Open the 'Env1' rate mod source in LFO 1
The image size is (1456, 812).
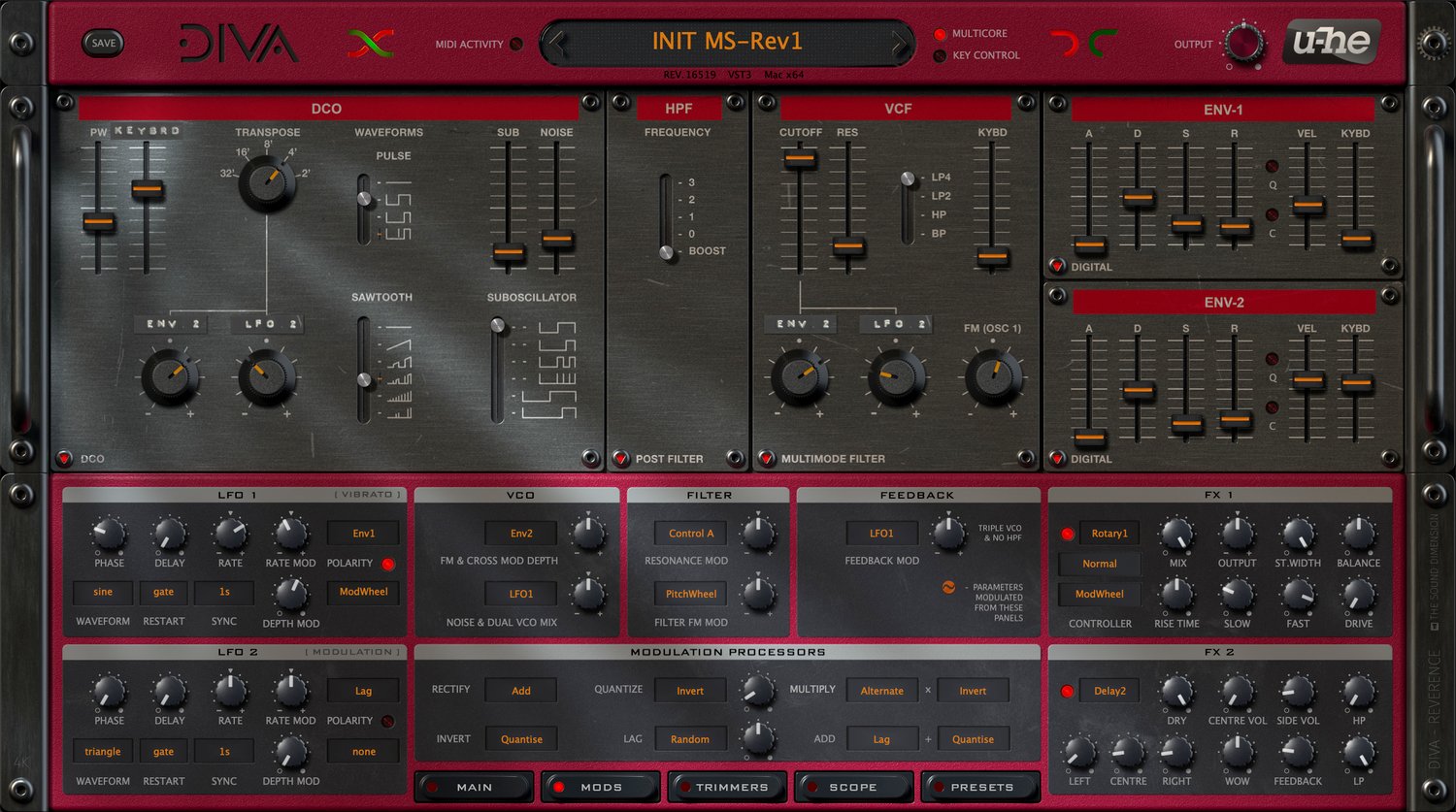[x=363, y=533]
